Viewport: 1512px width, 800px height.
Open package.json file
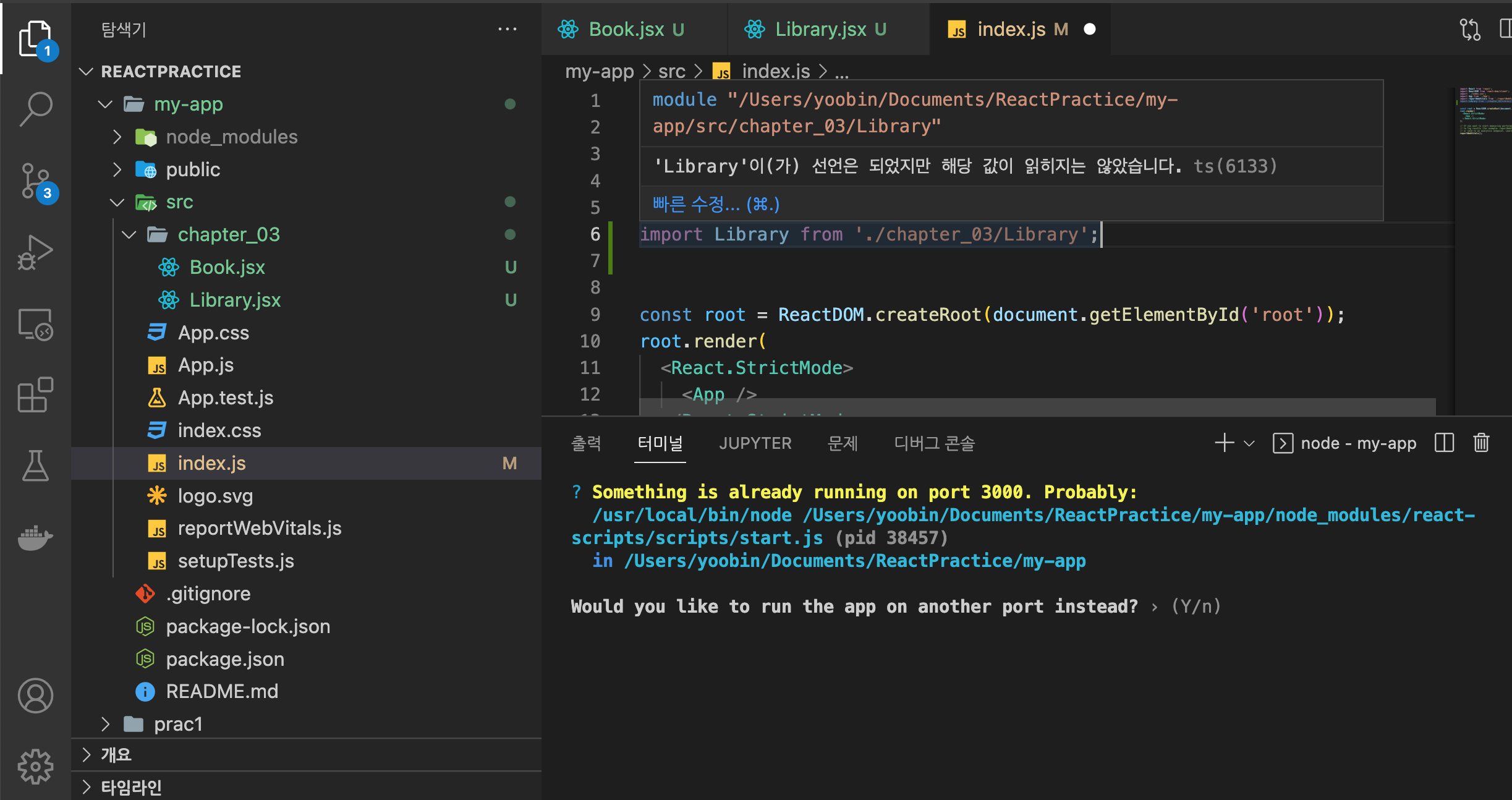(x=306, y=659)
